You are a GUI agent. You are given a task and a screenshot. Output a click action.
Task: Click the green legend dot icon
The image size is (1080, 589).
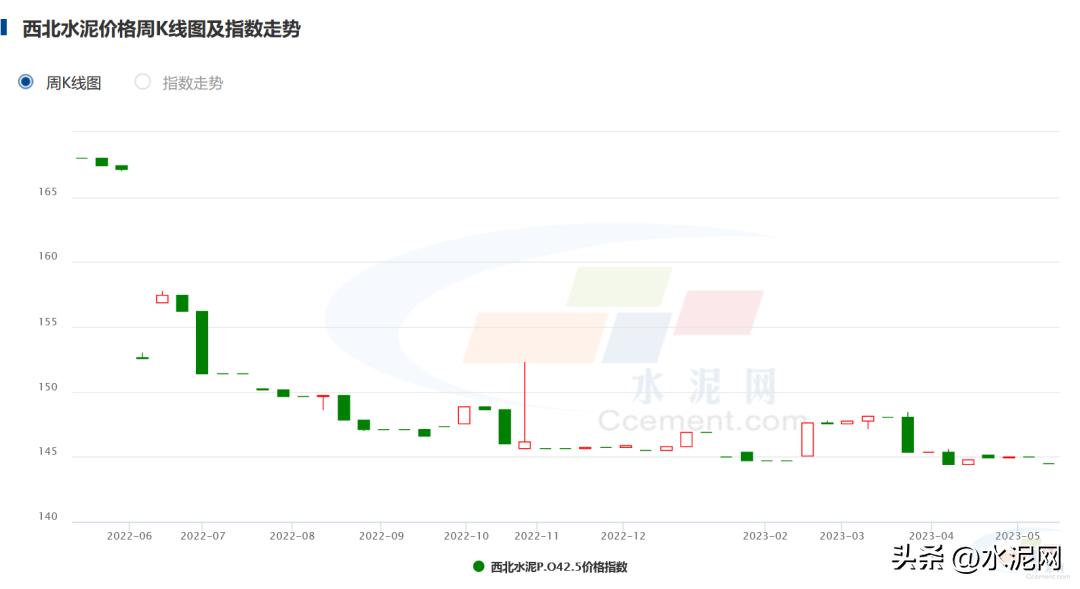click(x=478, y=566)
